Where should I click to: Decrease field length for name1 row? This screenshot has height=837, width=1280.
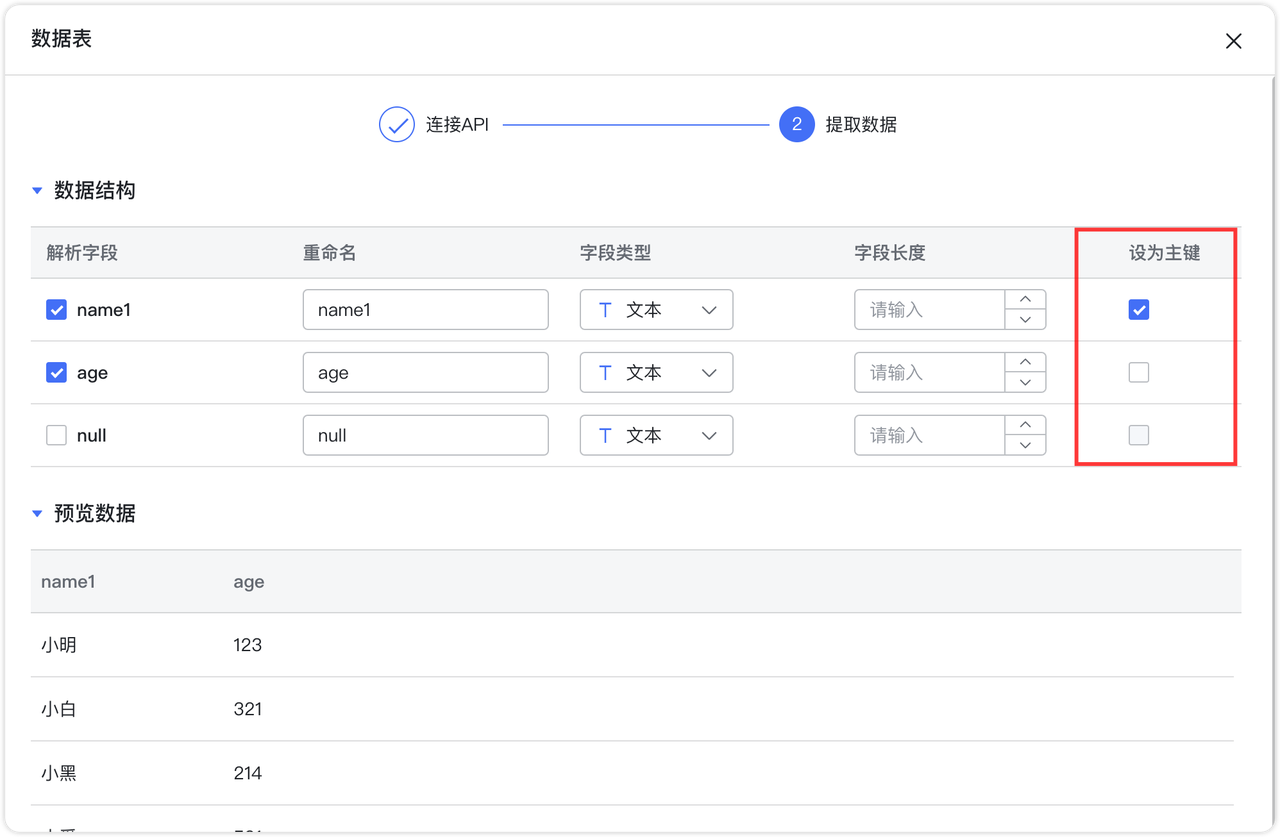pos(1025,320)
